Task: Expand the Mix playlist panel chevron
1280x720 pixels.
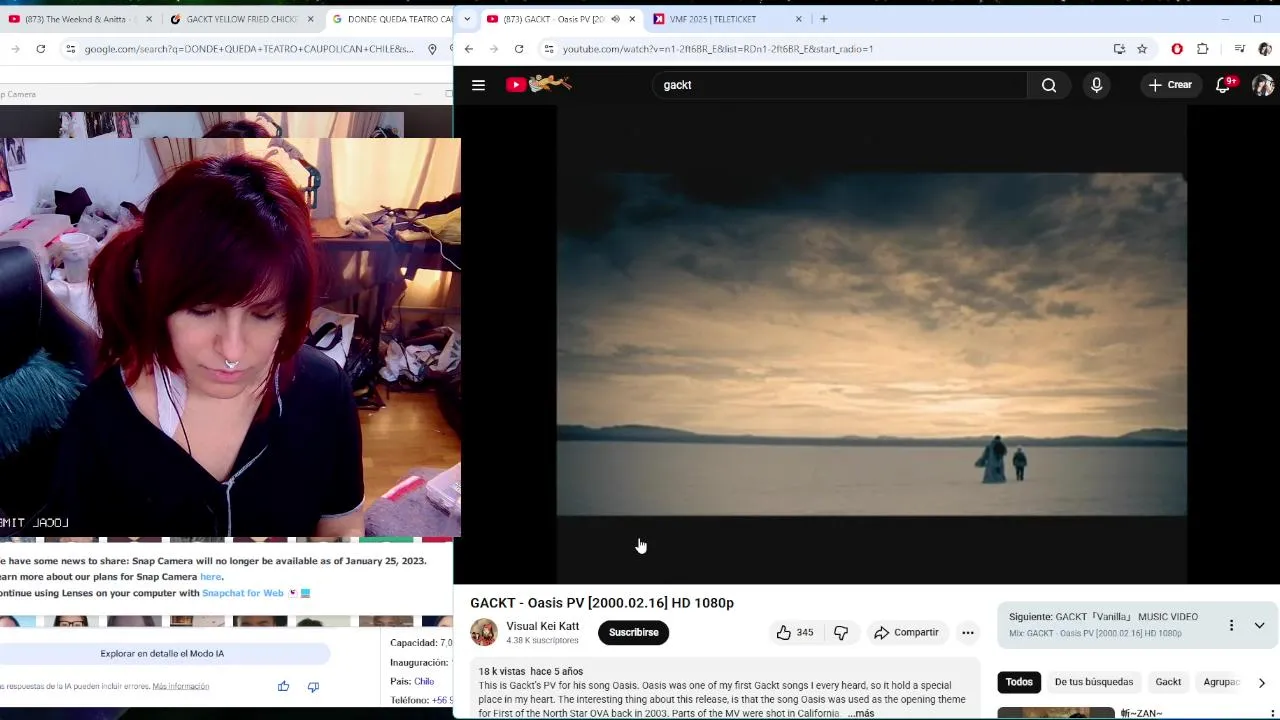Action: 1259,625
